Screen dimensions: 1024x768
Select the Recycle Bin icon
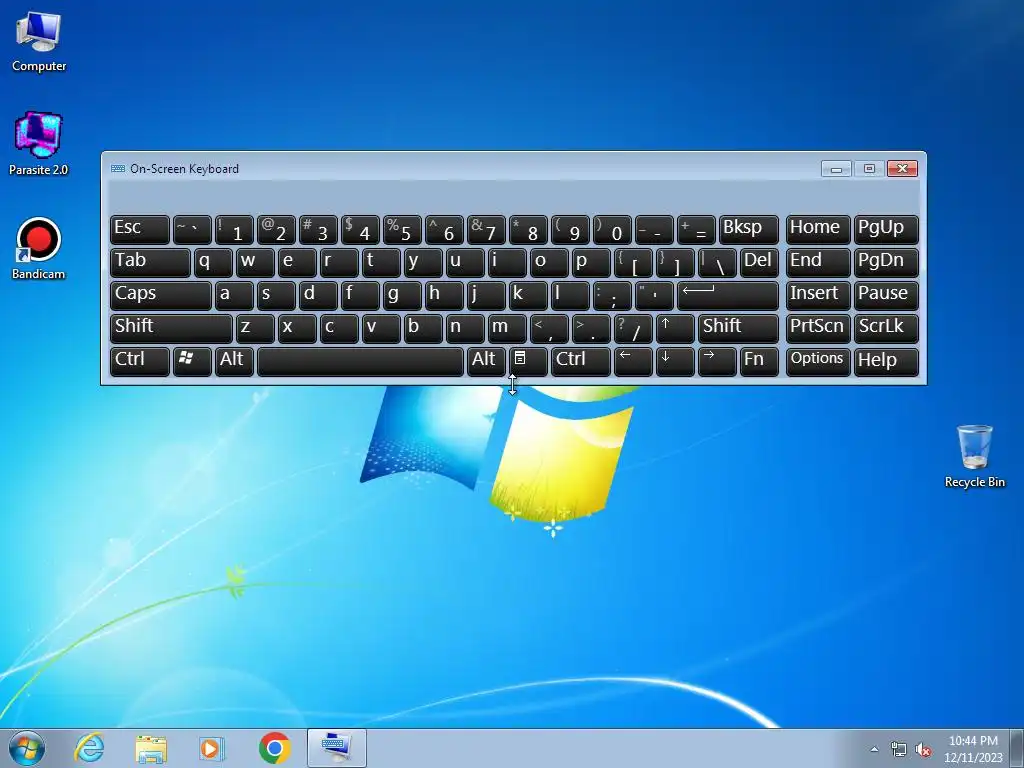coord(974,456)
